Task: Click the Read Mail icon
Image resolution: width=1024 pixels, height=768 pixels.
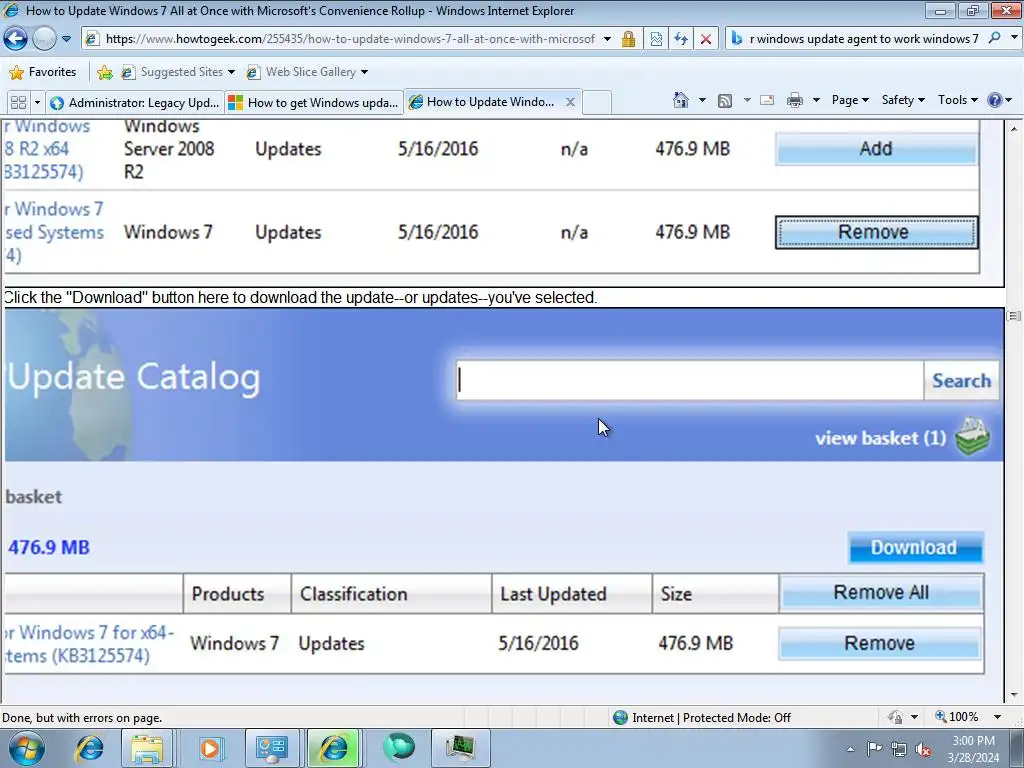Action: 767,100
